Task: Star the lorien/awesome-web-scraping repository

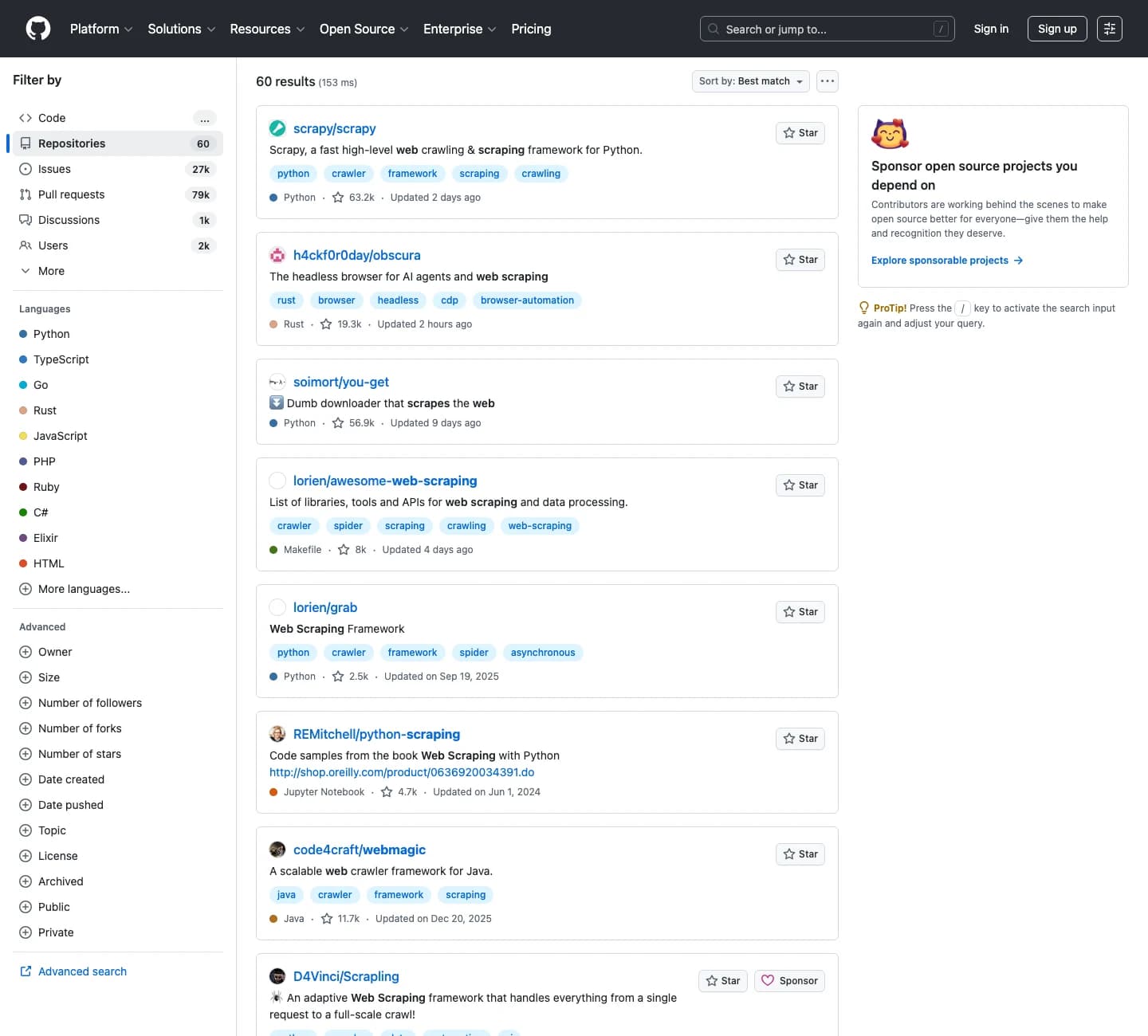Action: tap(800, 485)
